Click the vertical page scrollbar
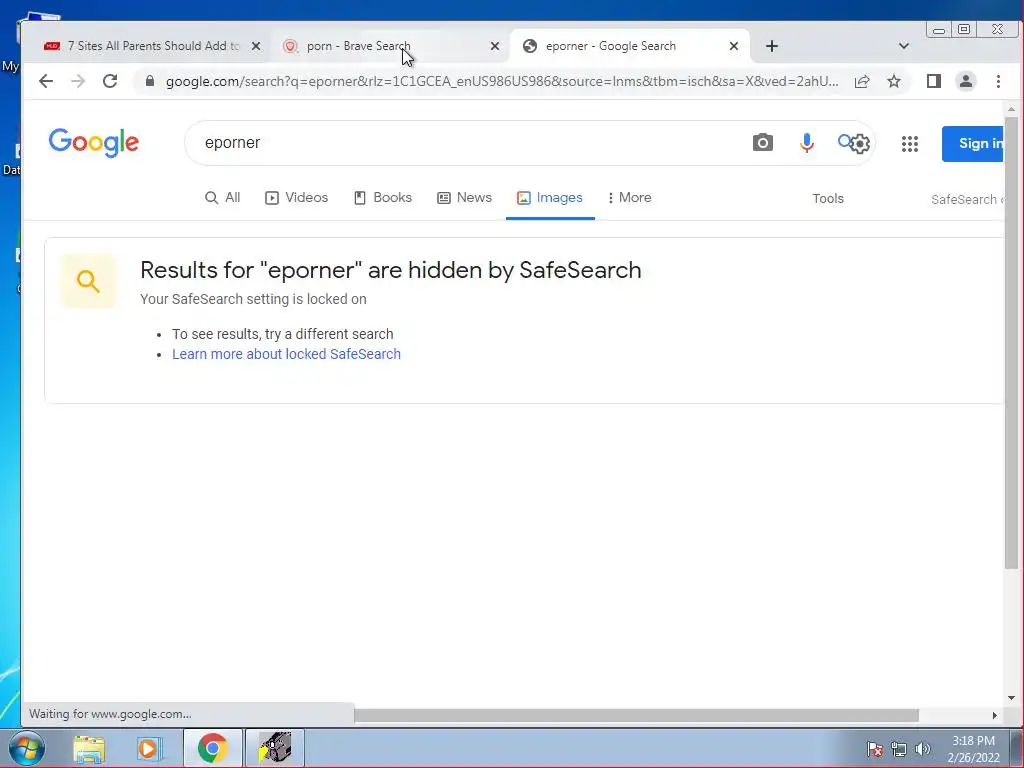Image resolution: width=1024 pixels, height=768 pixels. tap(1011, 343)
